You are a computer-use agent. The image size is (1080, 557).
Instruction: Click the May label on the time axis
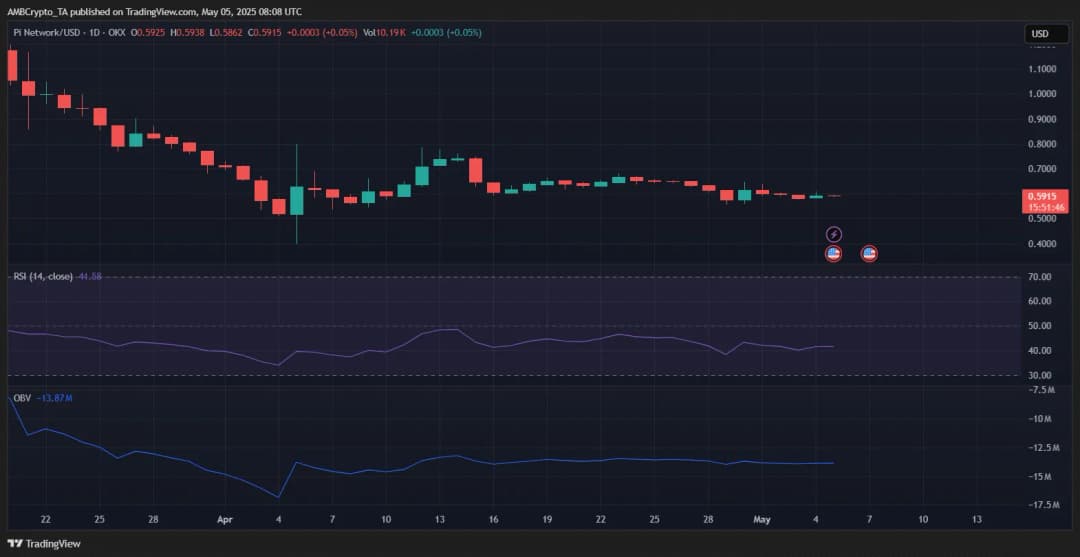pos(762,520)
